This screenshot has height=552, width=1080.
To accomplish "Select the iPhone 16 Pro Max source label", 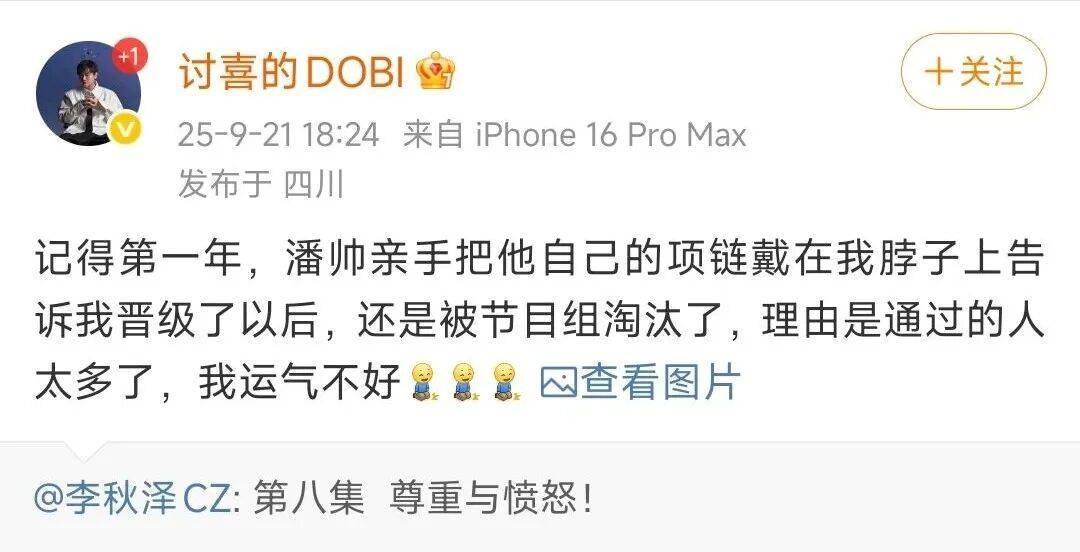I will tap(611, 134).
